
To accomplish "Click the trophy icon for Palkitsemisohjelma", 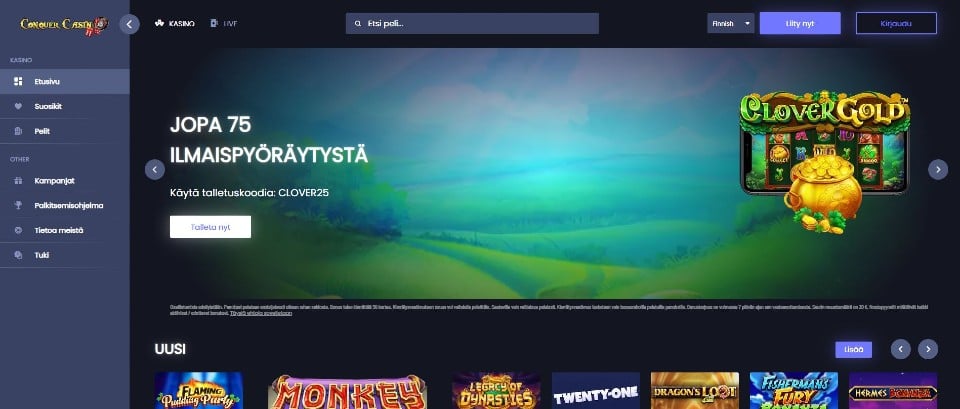I will [18, 206].
